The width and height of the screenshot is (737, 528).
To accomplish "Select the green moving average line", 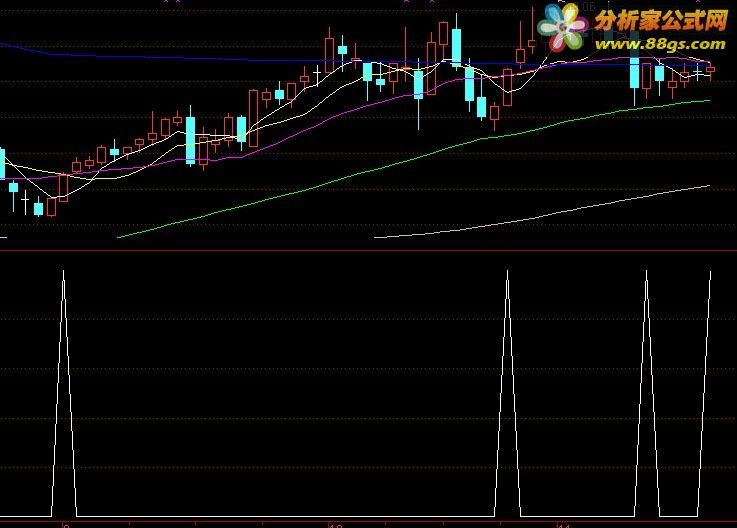I will [414, 158].
